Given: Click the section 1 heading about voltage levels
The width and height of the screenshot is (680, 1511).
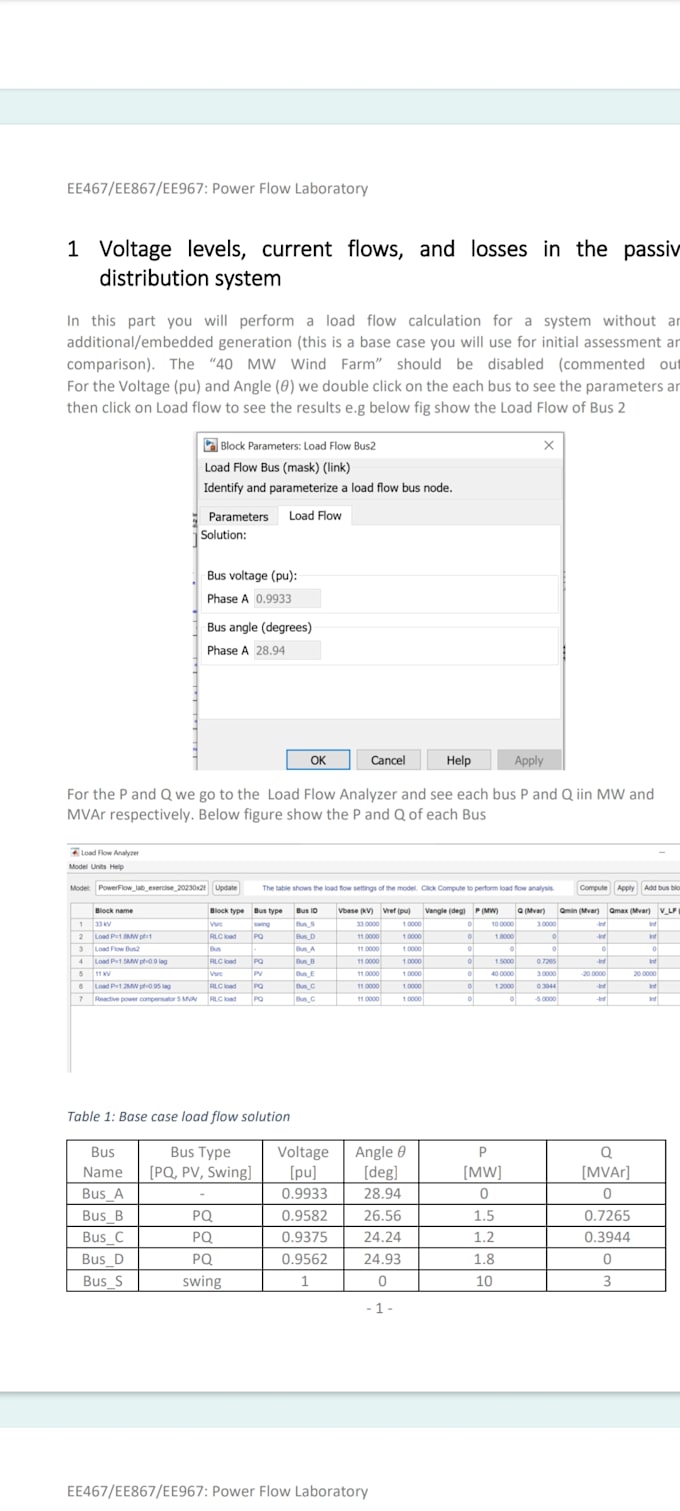Looking at the screenshot, I should pyautogui.click(x=373, y=263).
